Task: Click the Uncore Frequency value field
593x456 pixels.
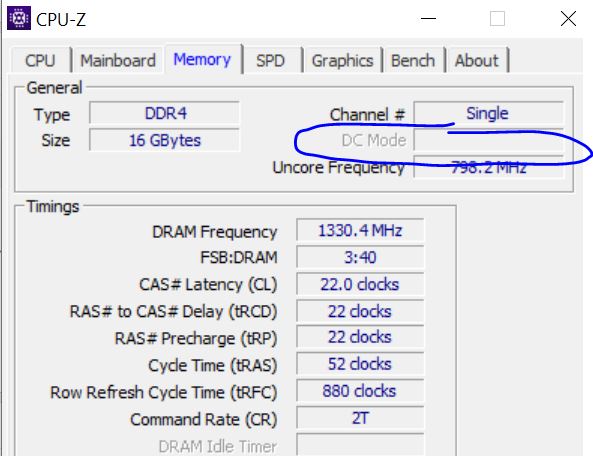Action: 488,167
